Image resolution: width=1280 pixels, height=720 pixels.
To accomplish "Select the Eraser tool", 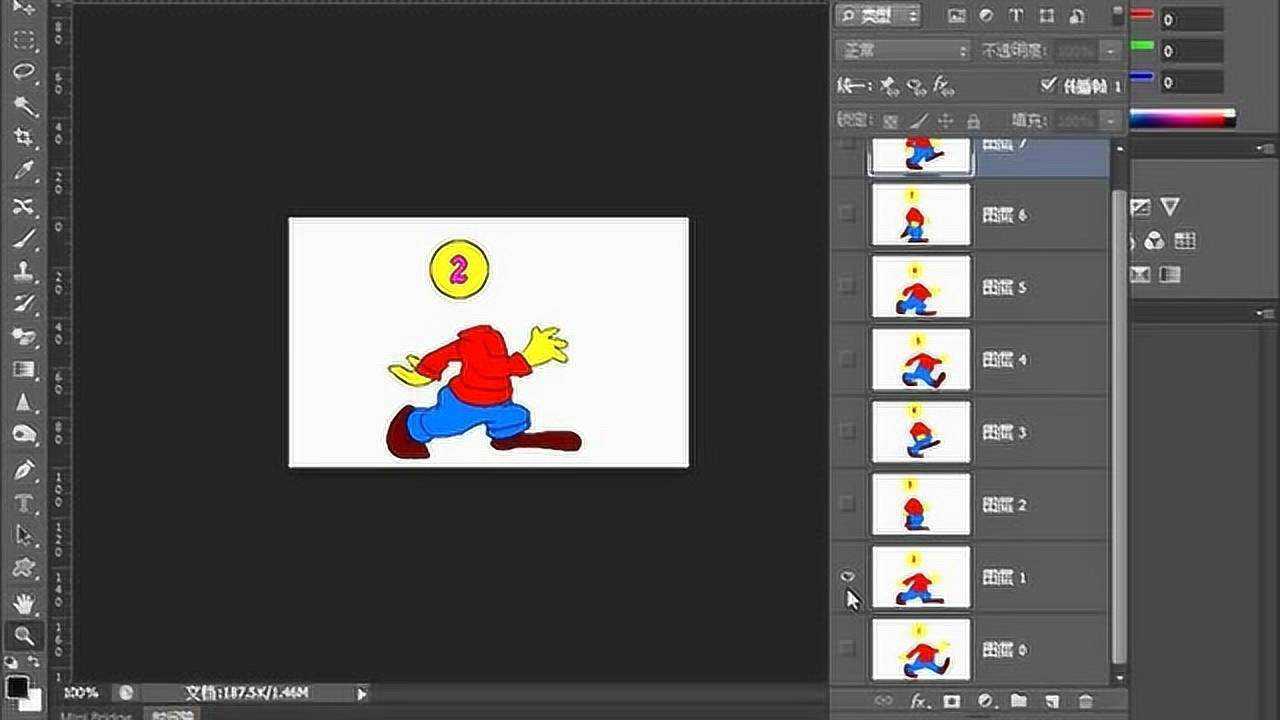I will click(24, 337).
